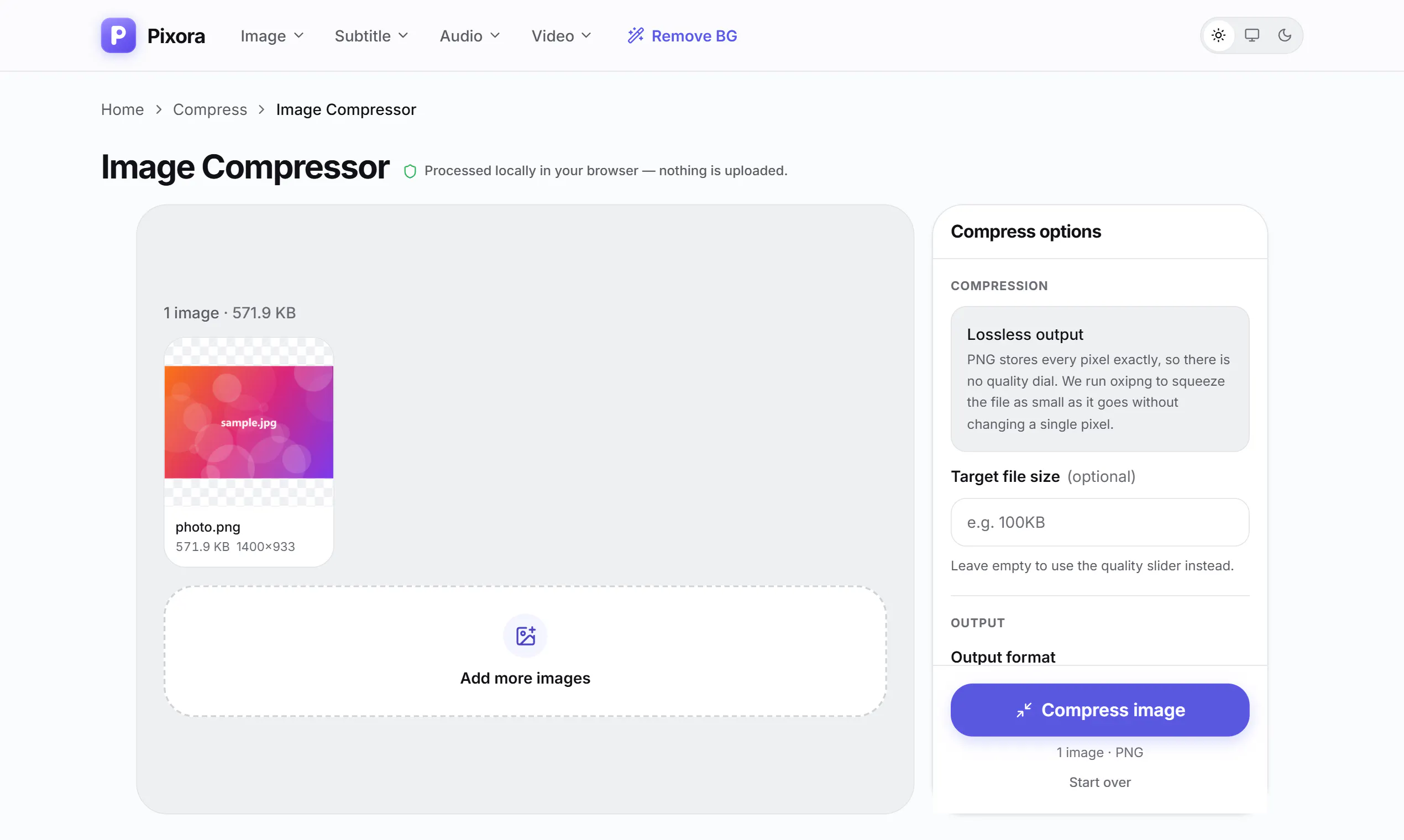This screenshot has height=840, width=1404.
Task: Click '1 image · PNG' caption
Action: (1099, 752)
